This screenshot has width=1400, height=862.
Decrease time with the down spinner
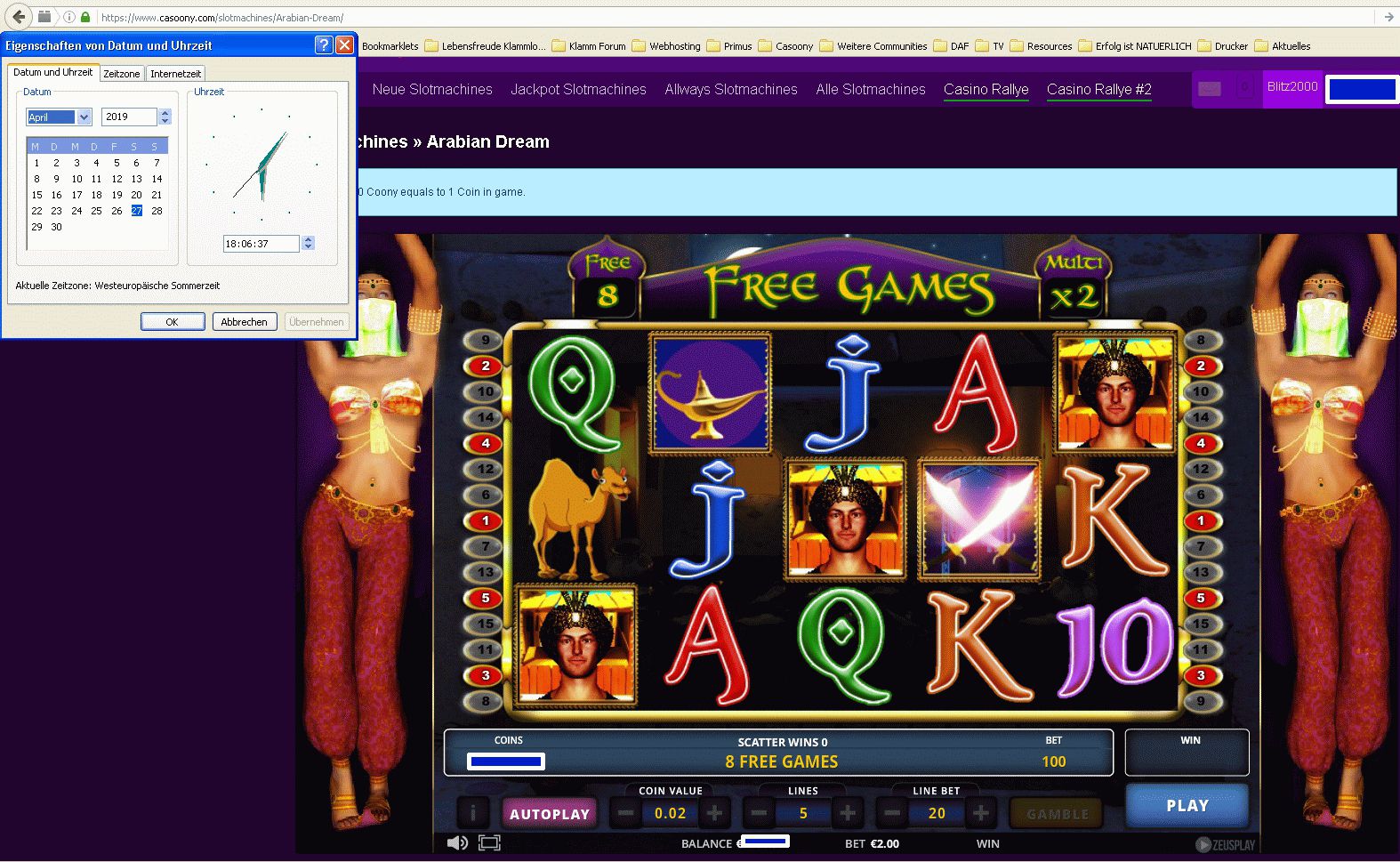pos(308,246)
